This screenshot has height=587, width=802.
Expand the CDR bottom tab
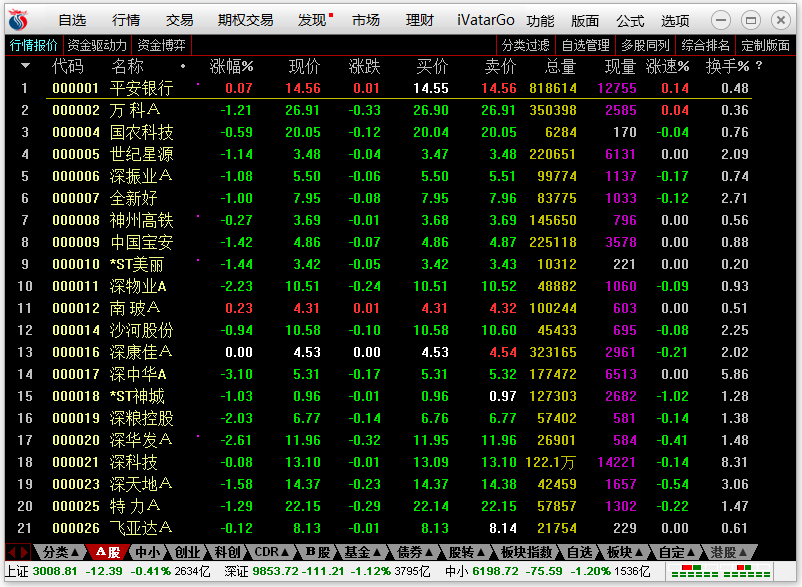[272, 552]
